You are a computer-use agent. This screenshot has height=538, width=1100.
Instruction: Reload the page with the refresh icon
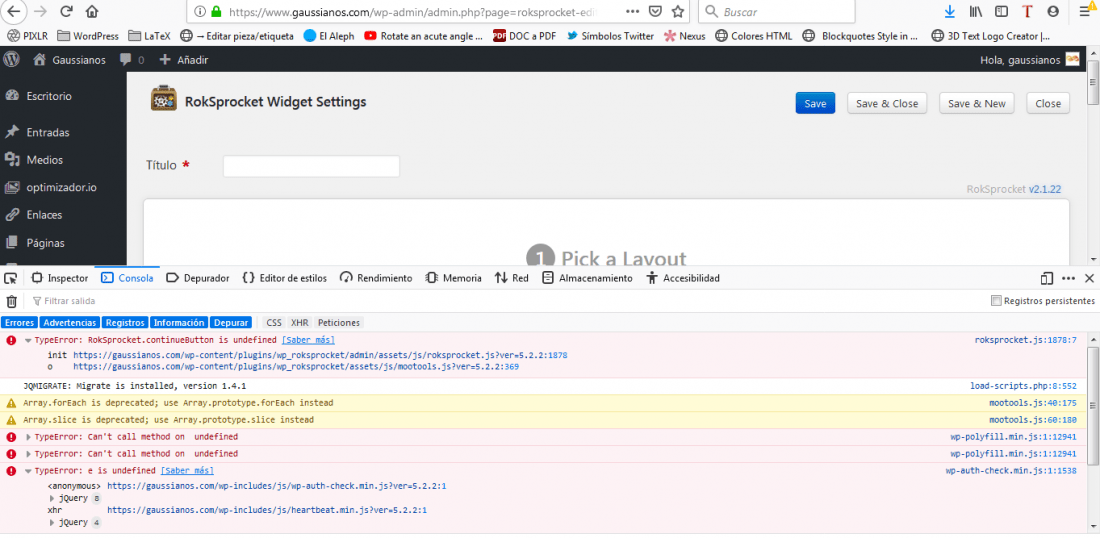tap(67, 11)
